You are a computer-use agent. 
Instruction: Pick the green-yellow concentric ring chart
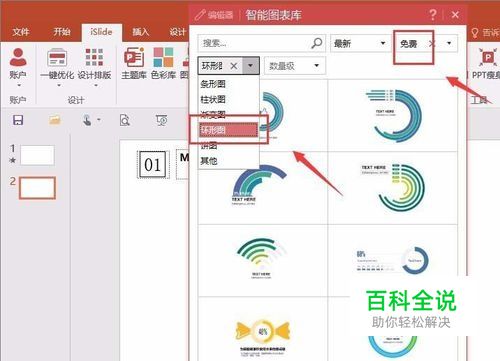point(393,187)
